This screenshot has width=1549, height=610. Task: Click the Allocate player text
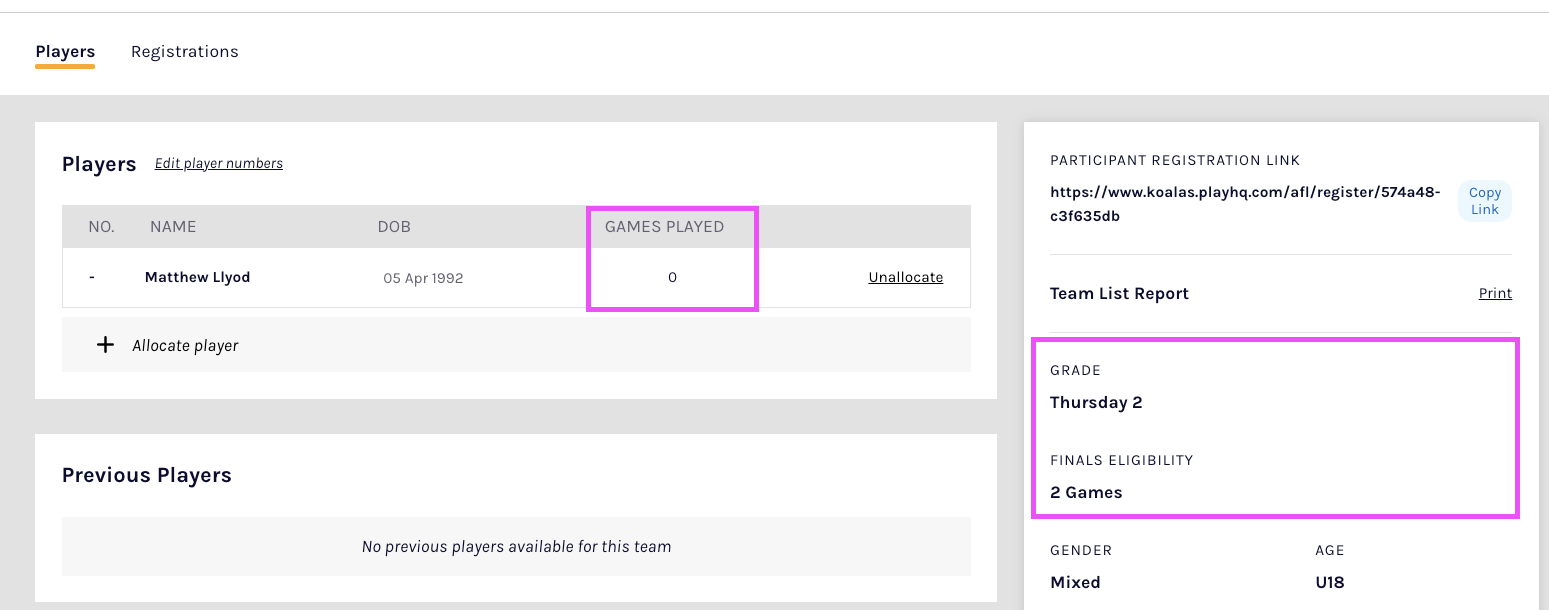click(x=185, y=346)
